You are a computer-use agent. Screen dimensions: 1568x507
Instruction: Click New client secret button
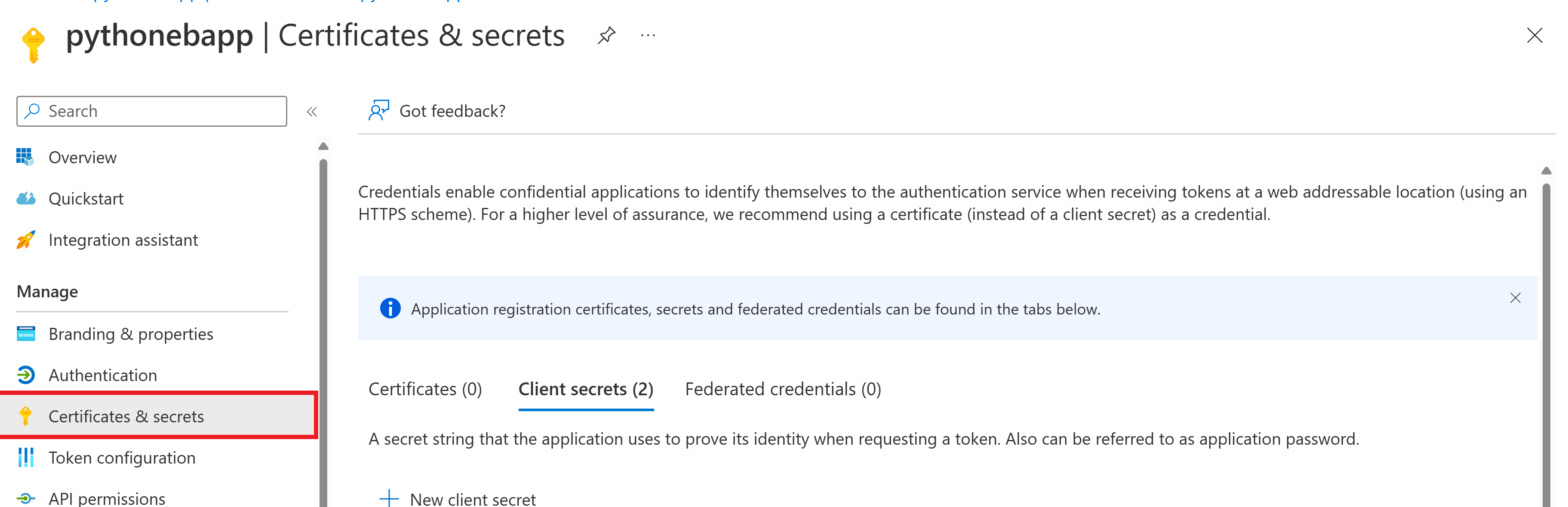pos(459,498)
